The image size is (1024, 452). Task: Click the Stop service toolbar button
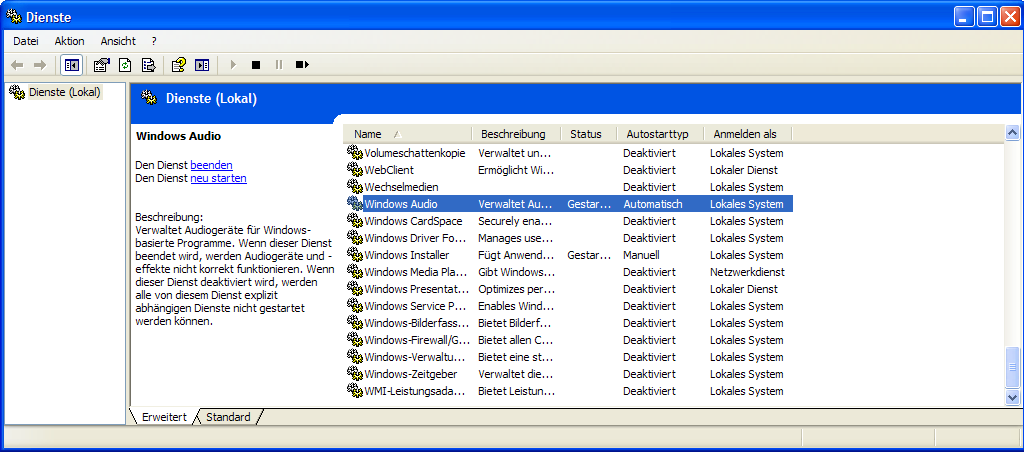click(256, 65)
